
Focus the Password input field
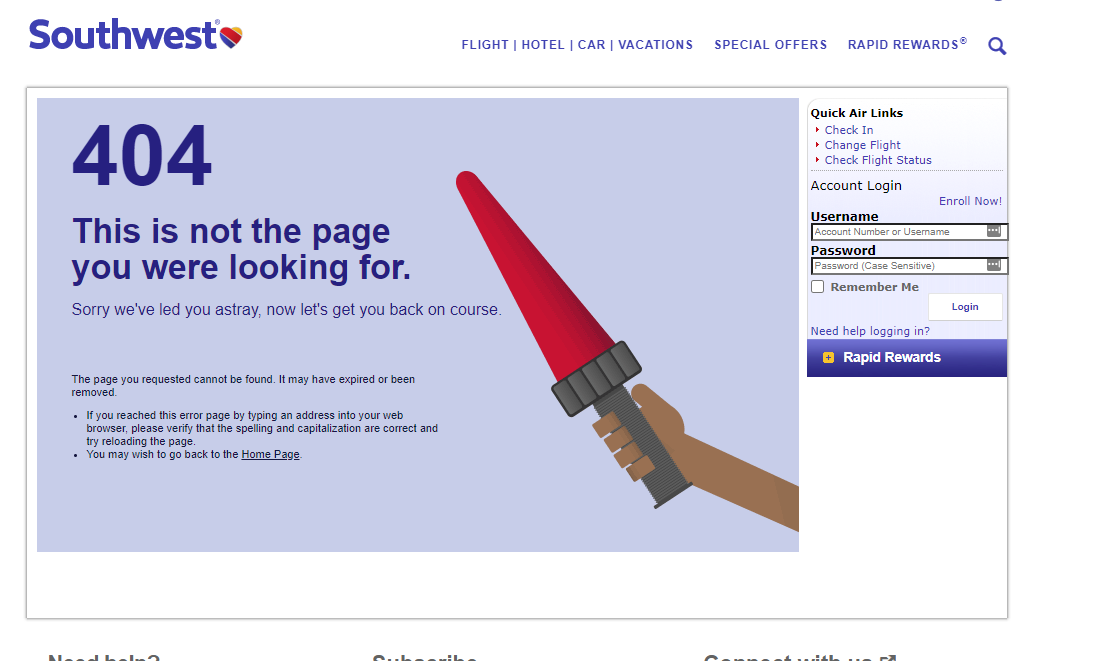click(895, 266)
